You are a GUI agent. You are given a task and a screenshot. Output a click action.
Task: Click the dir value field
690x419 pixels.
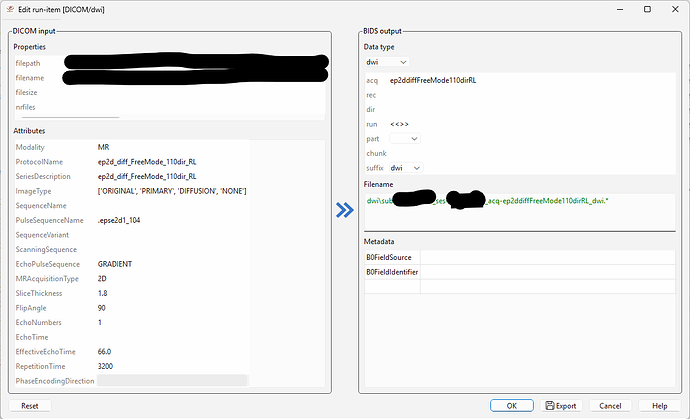(x=532, y=109)
